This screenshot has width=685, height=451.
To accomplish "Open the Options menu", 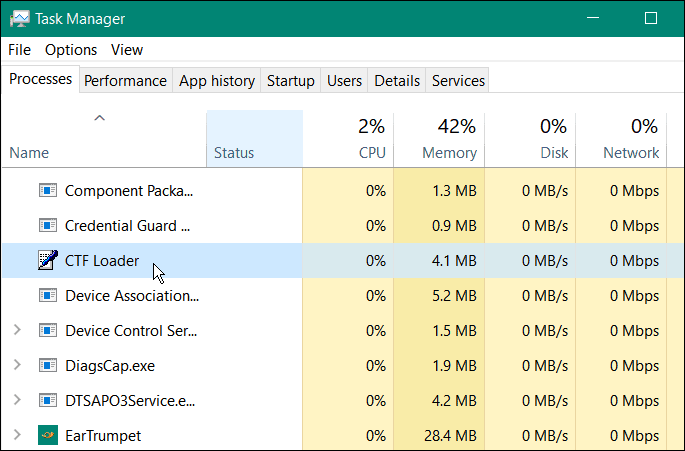I will coord(71,50).
